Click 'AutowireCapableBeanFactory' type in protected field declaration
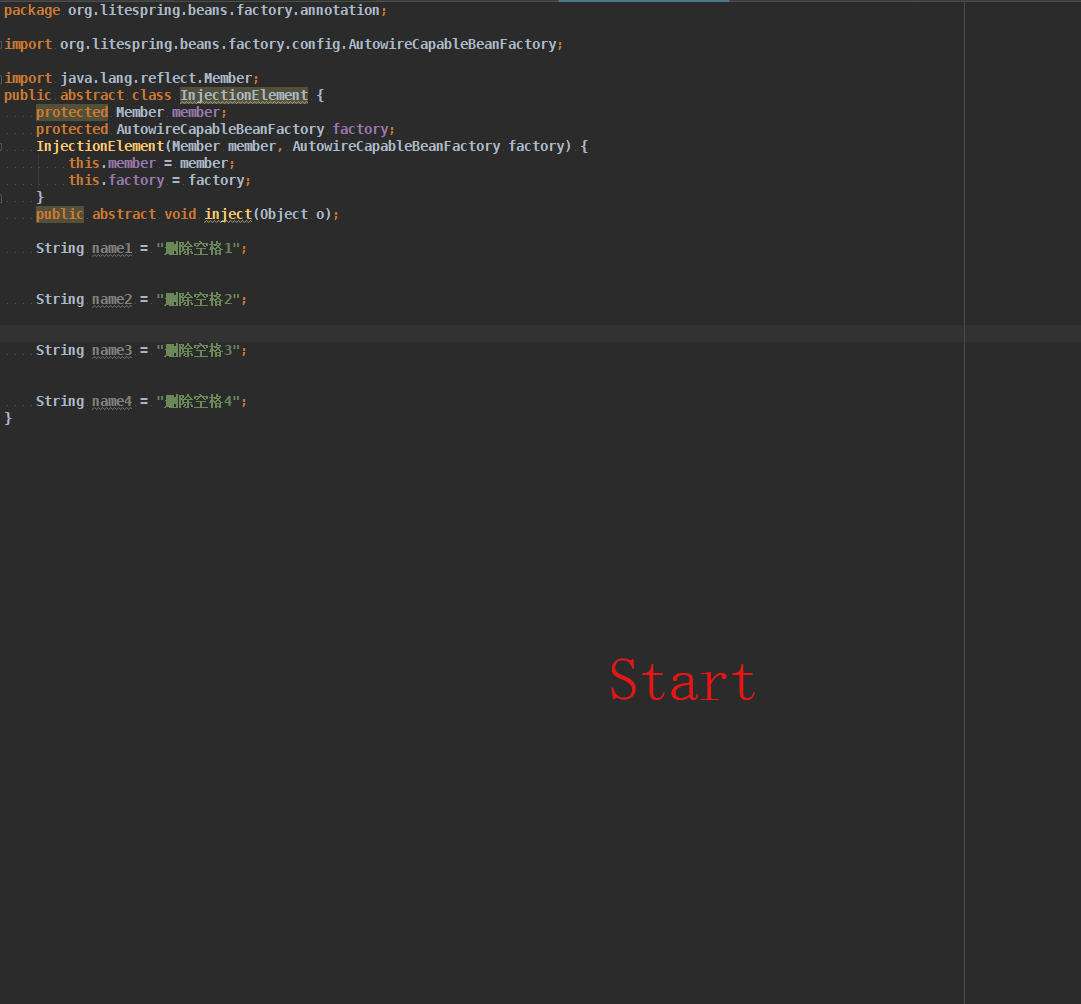This screenshot has height=1004, width=1081. 220,129
